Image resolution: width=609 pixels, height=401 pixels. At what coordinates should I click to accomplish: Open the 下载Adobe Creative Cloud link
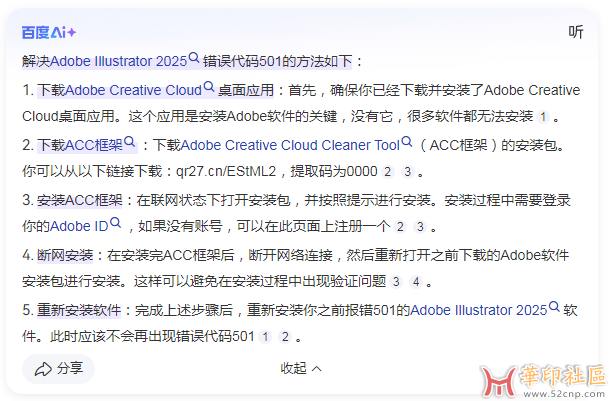[x=120, y=90]
